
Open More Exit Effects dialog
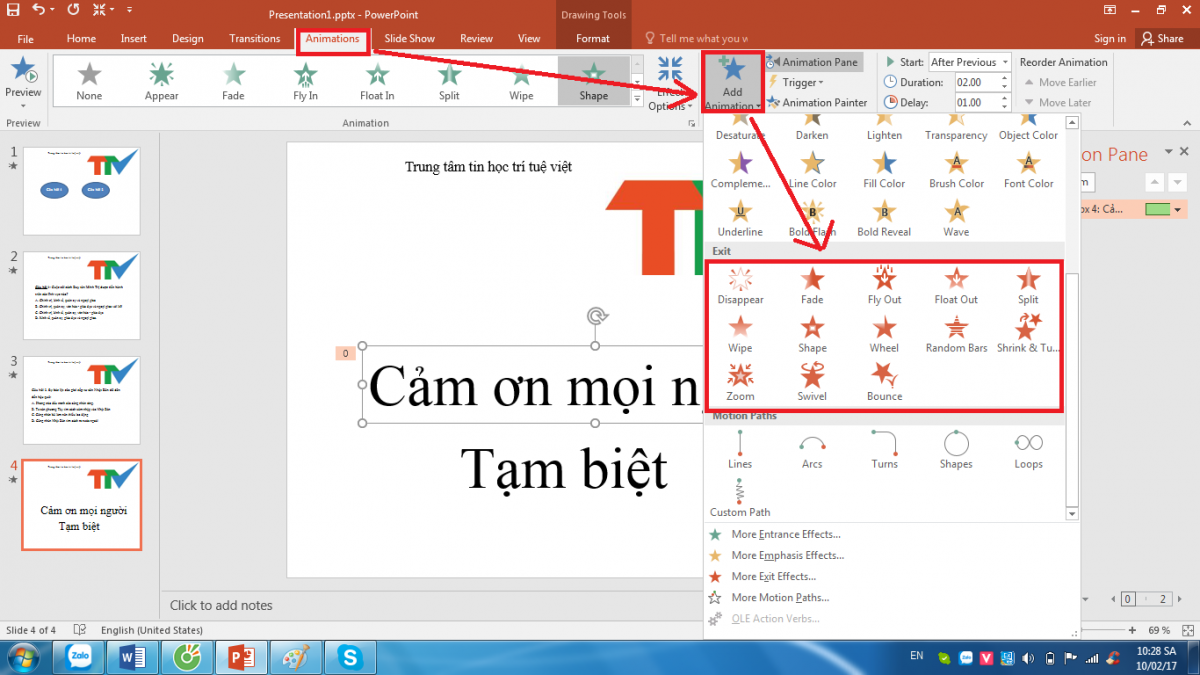[x=773, y=577]
